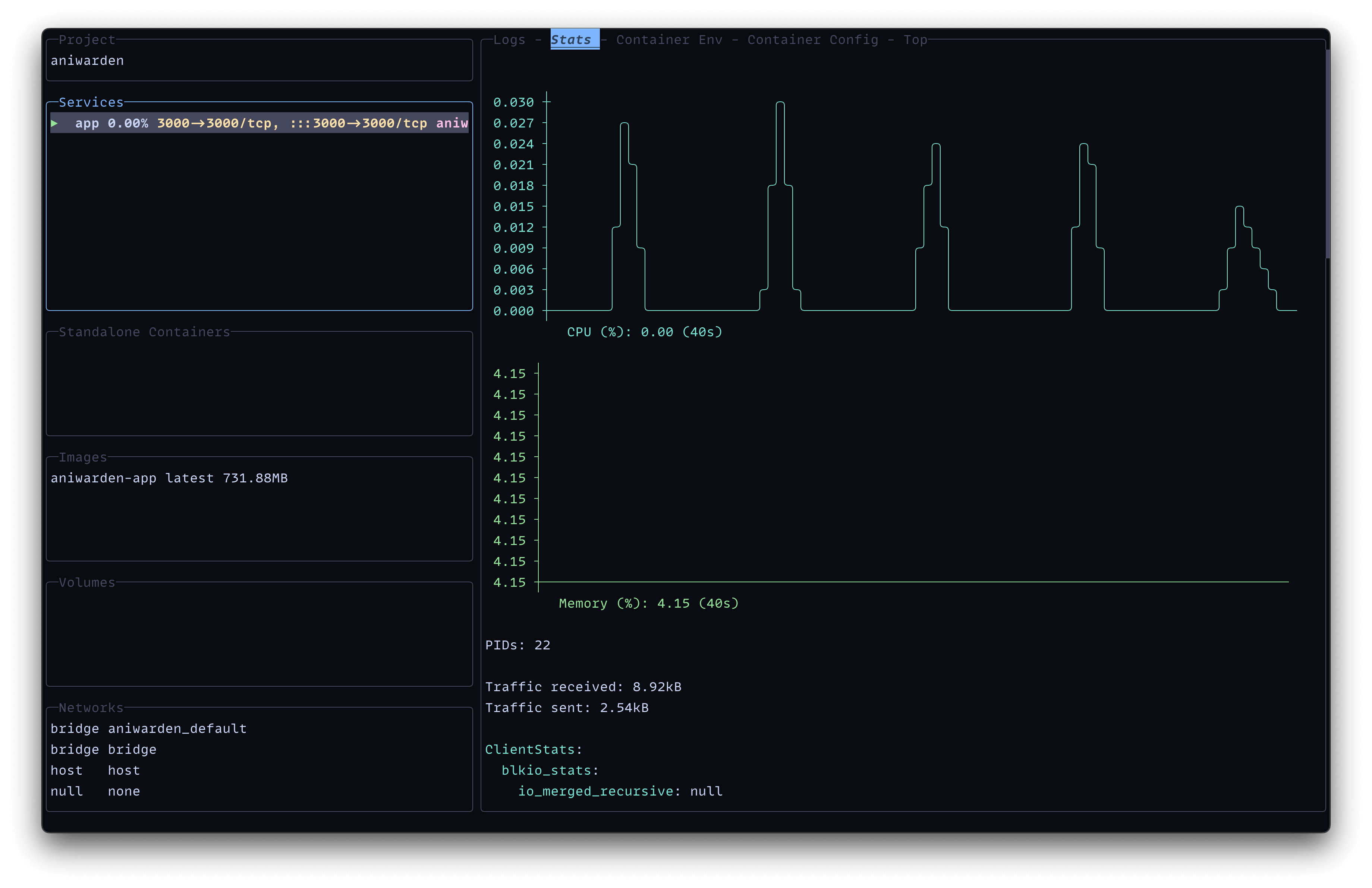
Task: Click io_merged_recursive: null entry
Action: point(620,791)
